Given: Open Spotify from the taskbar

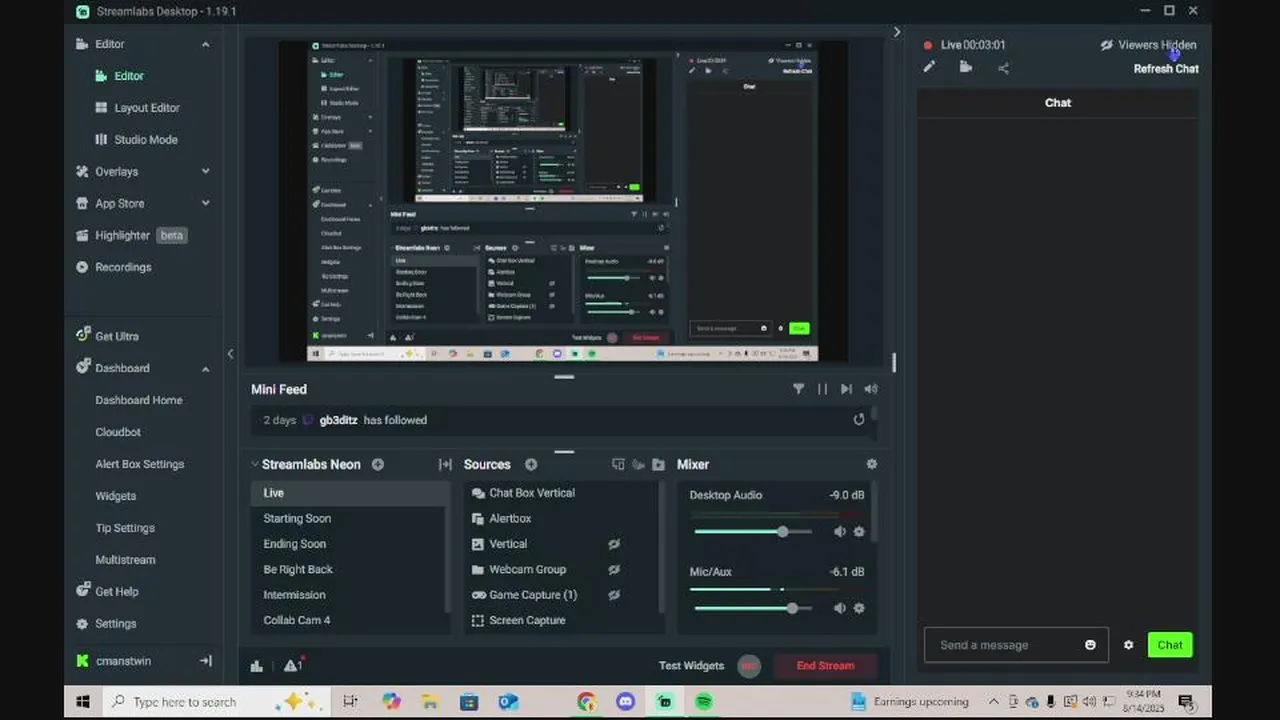Looking at the screenshot, I should (704, 702).
